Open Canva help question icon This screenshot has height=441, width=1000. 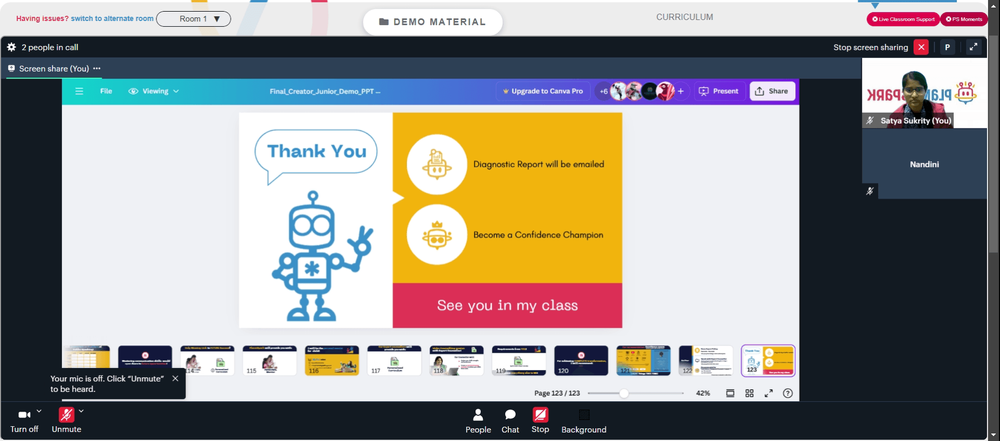click(788, 393)
